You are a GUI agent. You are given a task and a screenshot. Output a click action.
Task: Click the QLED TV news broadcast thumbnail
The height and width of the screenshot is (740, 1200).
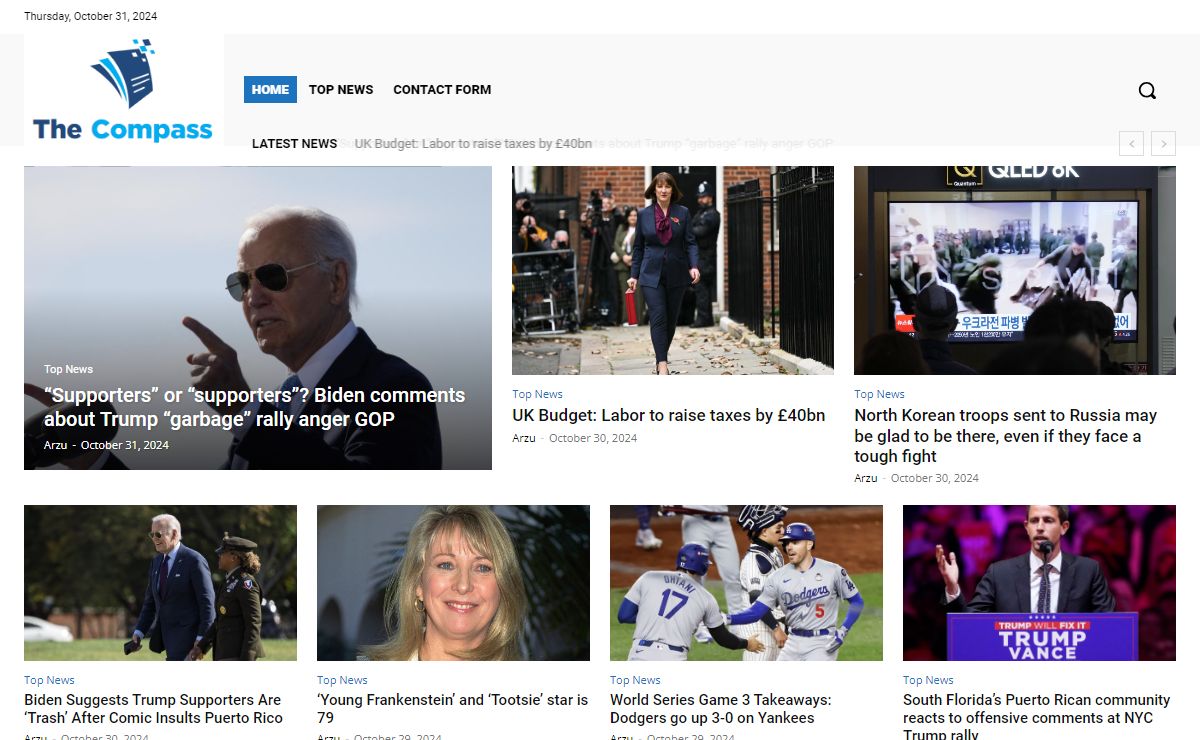coord(1014,270)
